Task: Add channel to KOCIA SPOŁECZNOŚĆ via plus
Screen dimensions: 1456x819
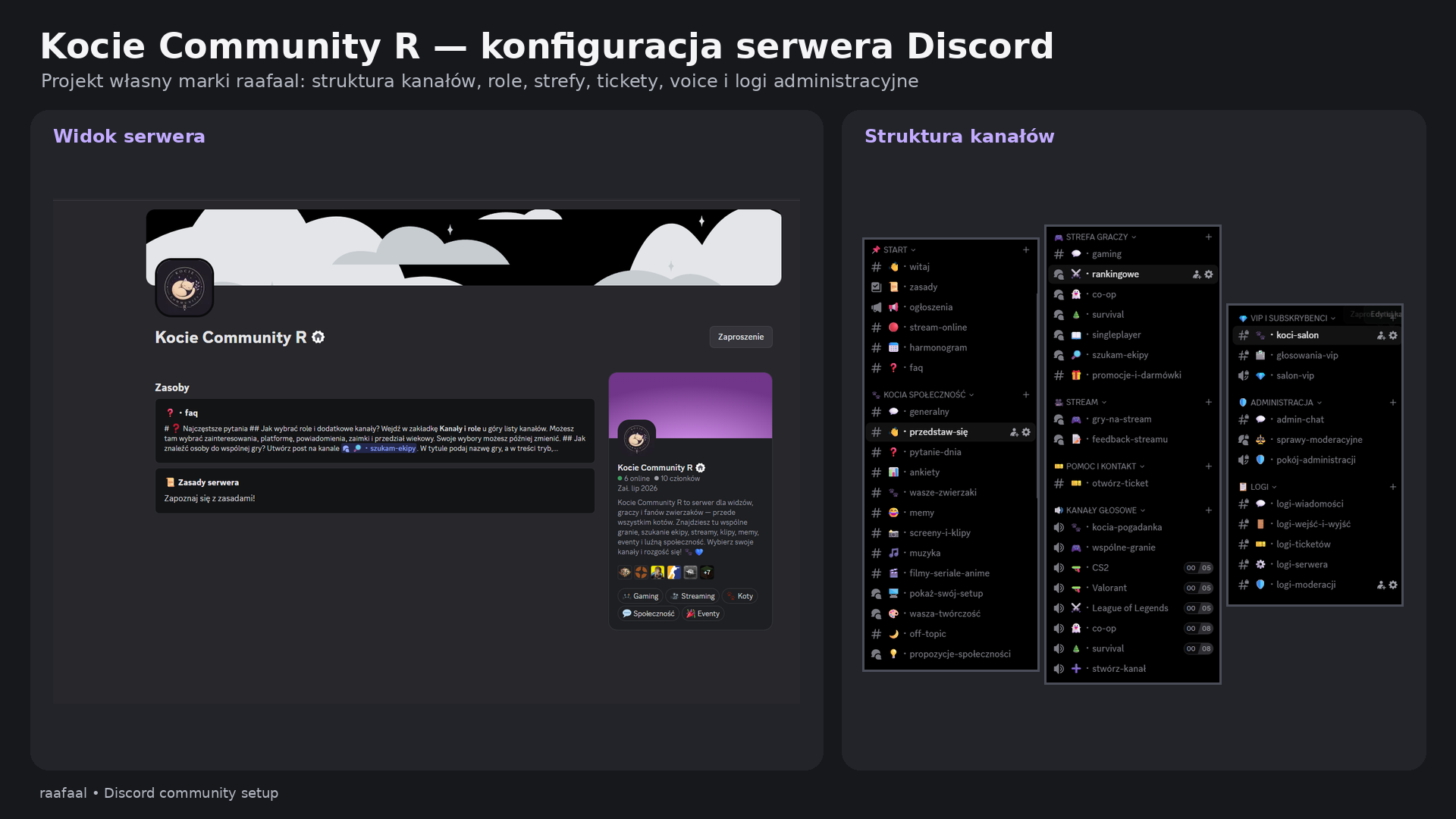Action: (x=1026, y=394)
